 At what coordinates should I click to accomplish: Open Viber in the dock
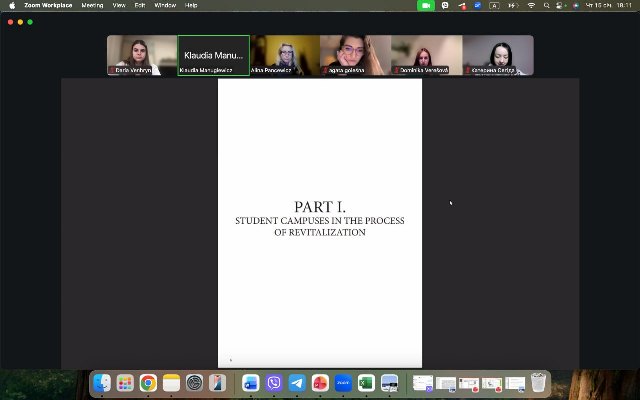pos(274,383)
